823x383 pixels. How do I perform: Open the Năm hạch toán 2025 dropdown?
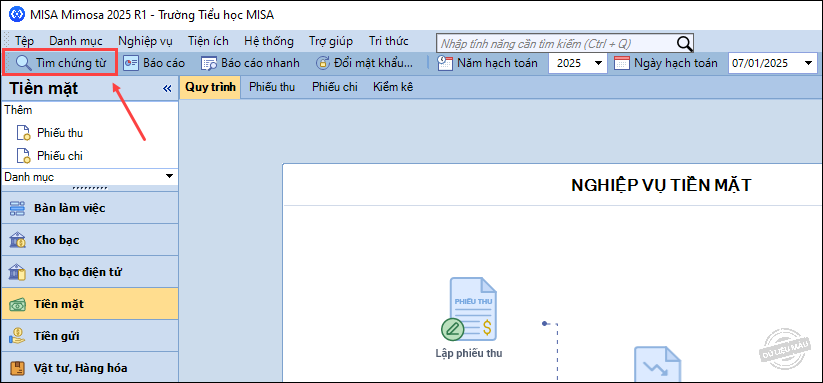(x=598, y=63)
